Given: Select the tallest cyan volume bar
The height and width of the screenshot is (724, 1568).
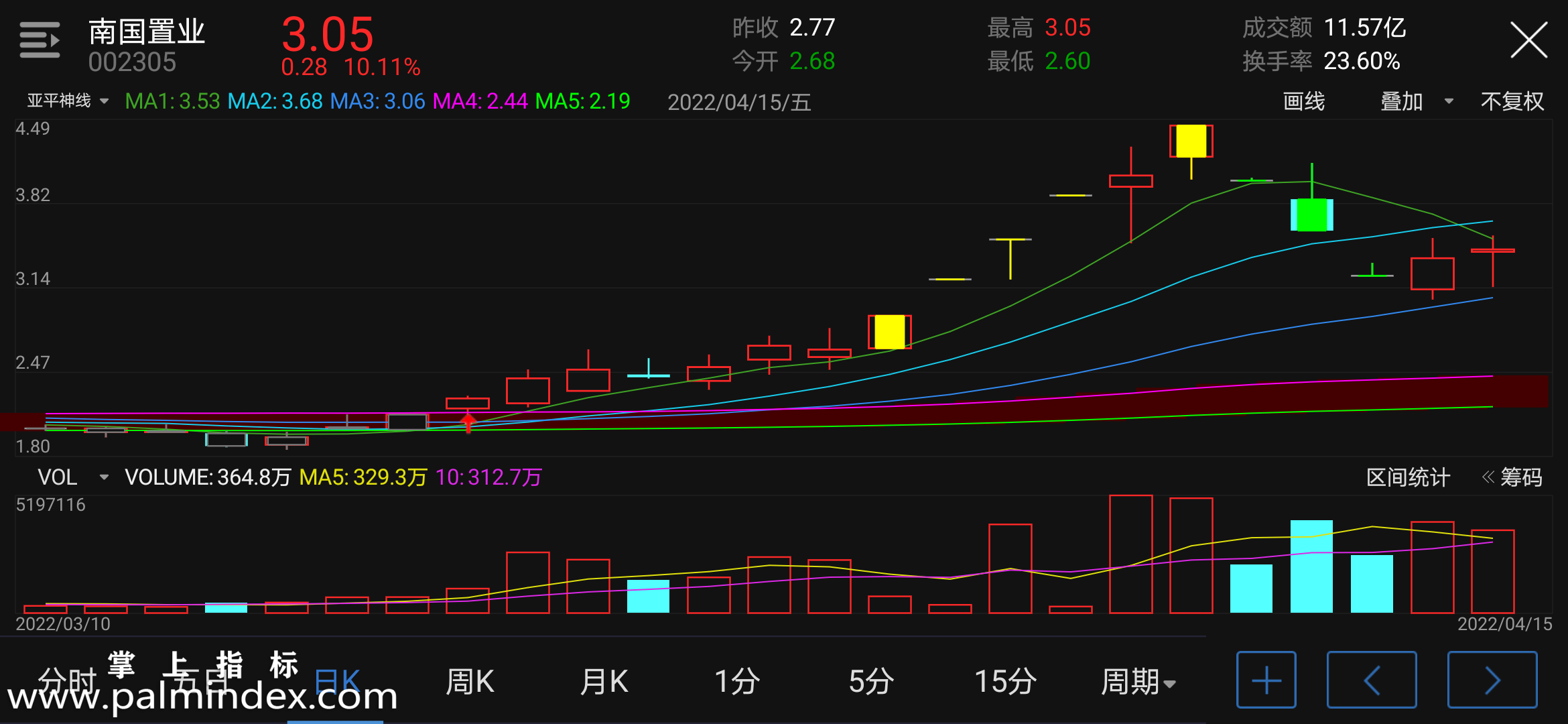Looking at the screenshot, I should click(x=1311, y=566).
